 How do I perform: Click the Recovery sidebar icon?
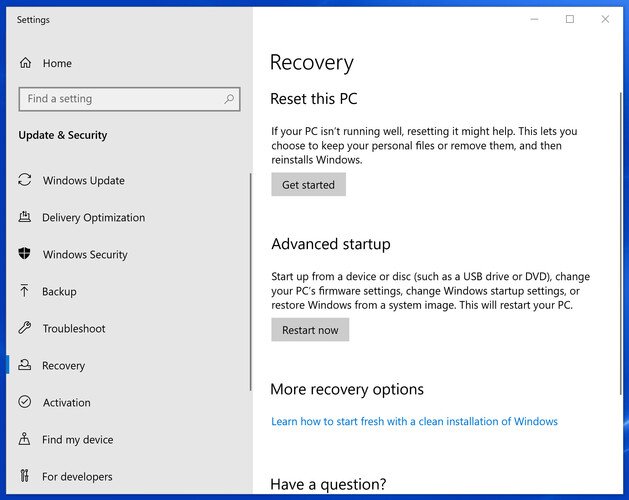(24, 365)
